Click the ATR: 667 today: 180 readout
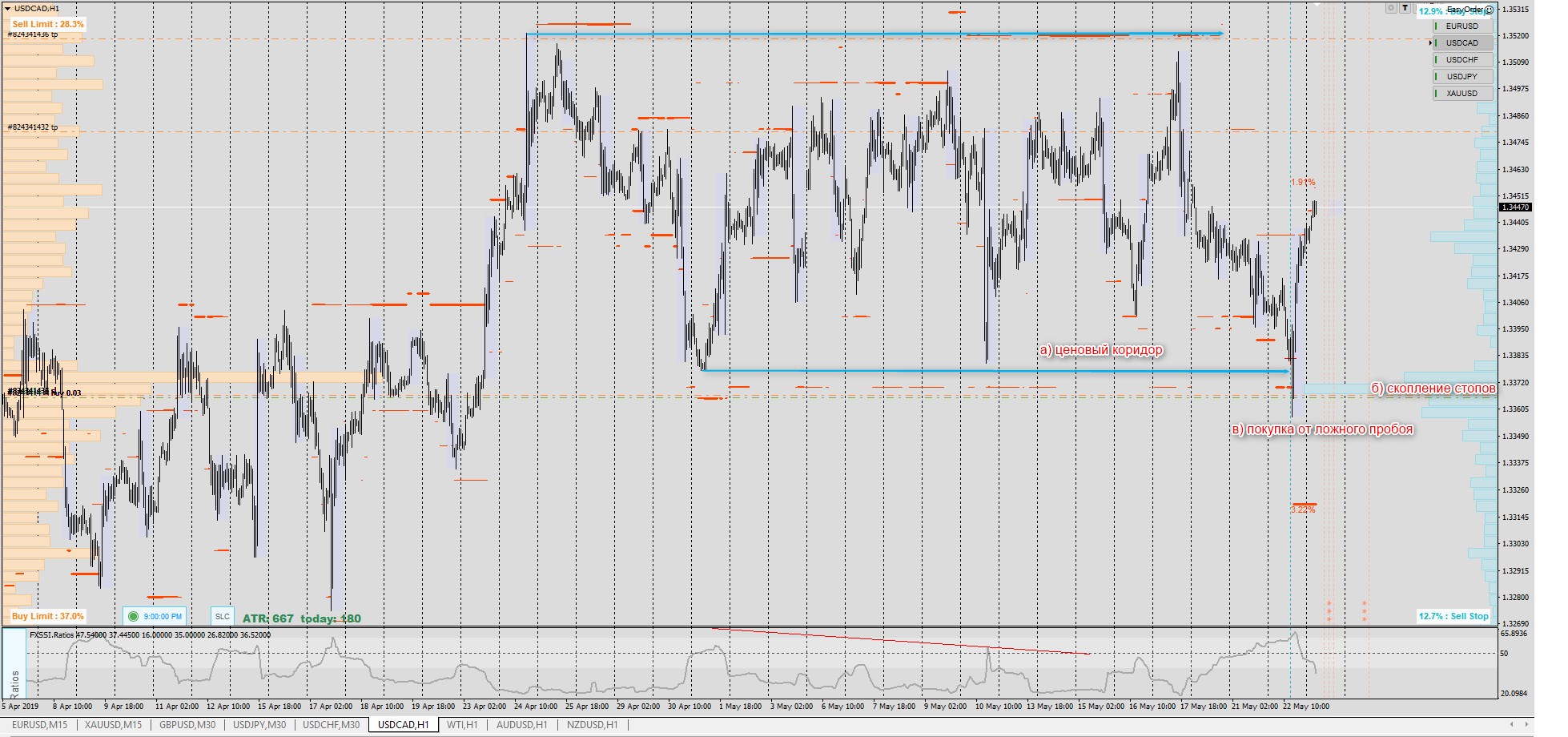1568x737 pixels. coord(302,618)
